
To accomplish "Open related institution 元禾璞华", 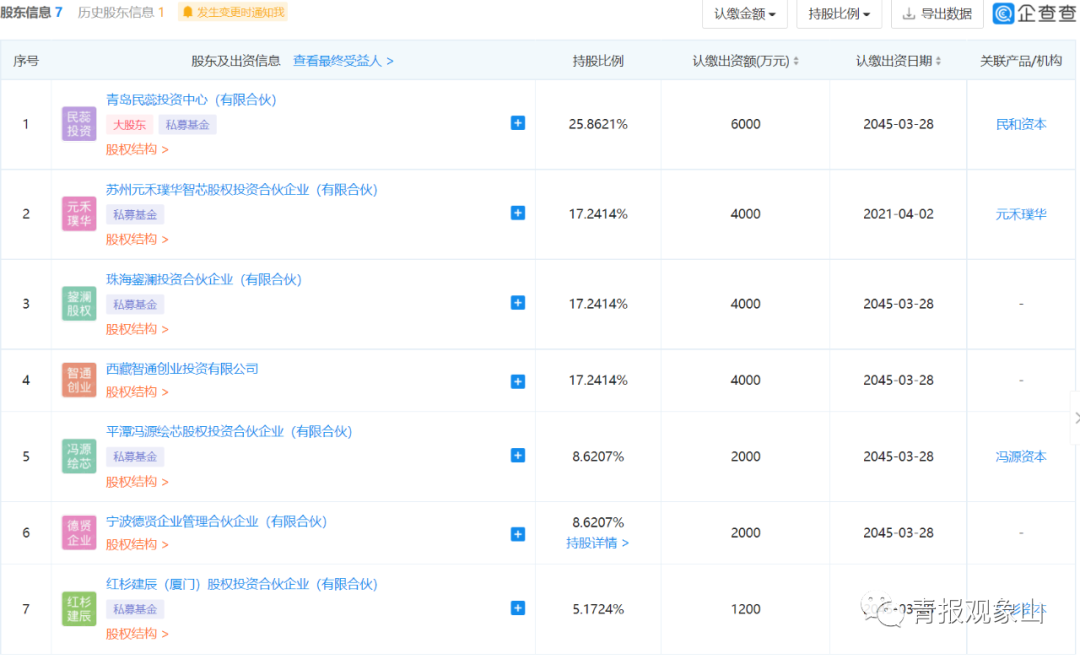I will [1021, 214].
